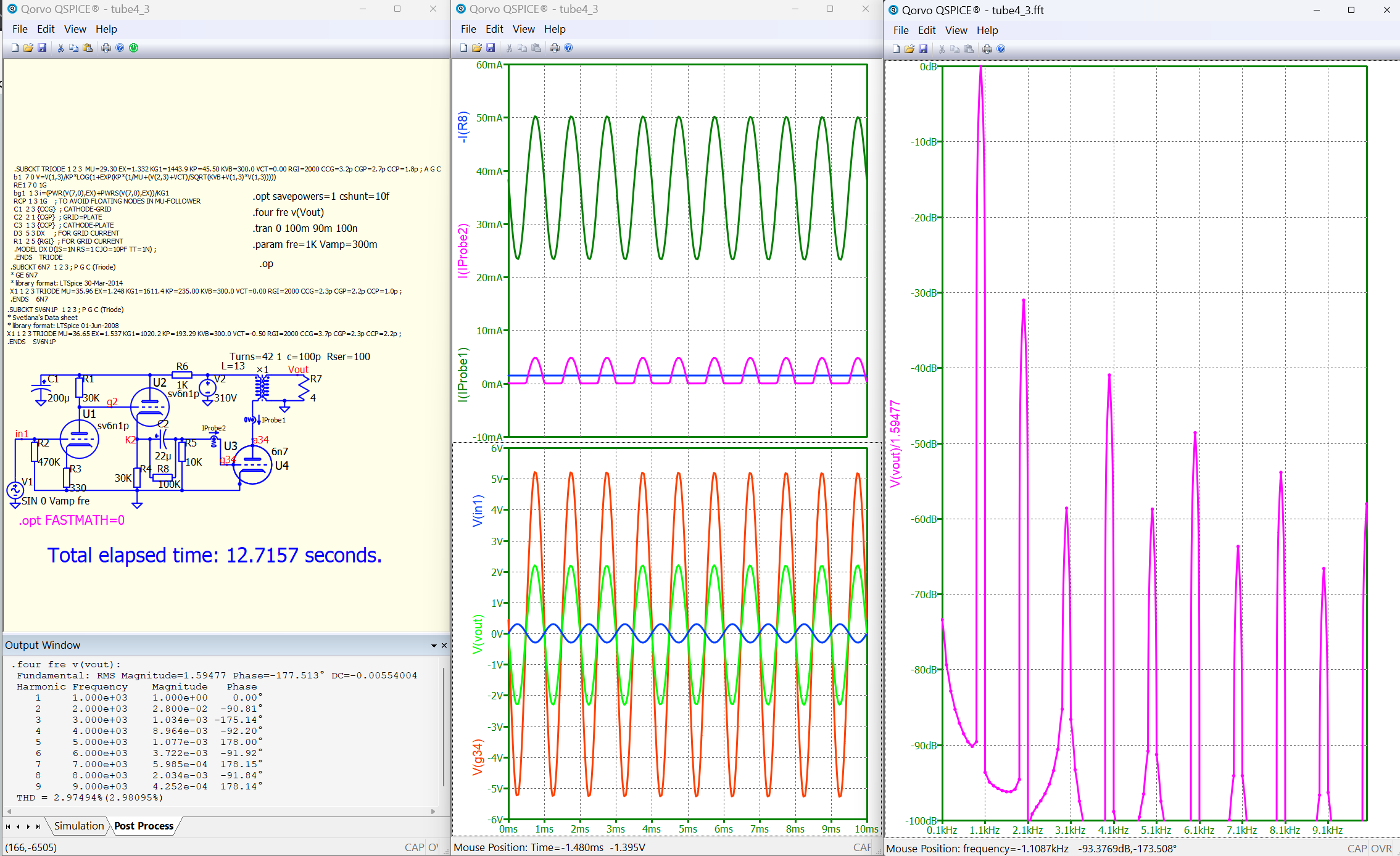Click last-tab navigation arrow in Output Window
The width and height of the screenshot is (1400, 856).
(38, 826)
